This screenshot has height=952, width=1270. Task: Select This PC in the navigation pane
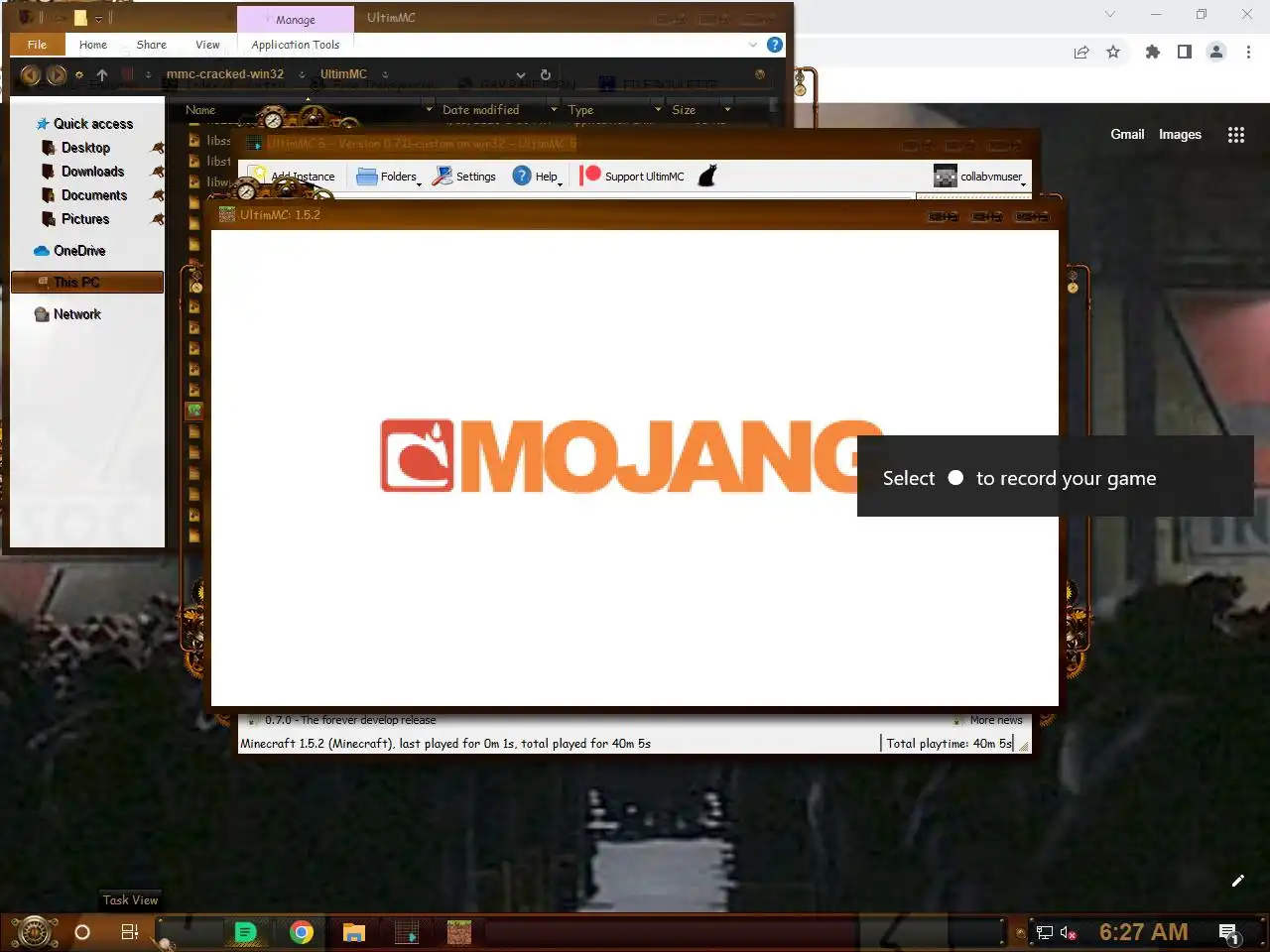[x=86, y=283]
